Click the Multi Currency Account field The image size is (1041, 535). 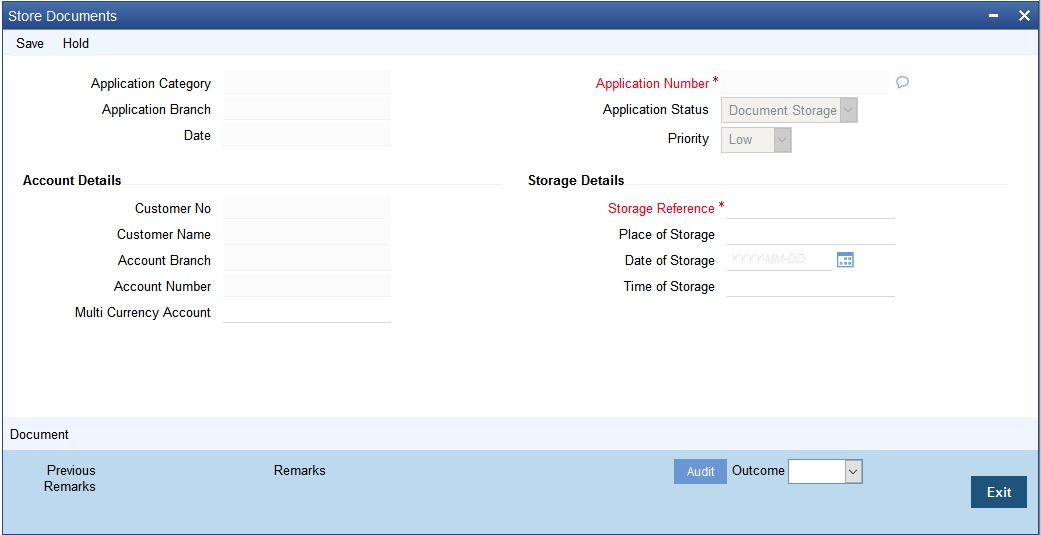click(x=307, y=311)
